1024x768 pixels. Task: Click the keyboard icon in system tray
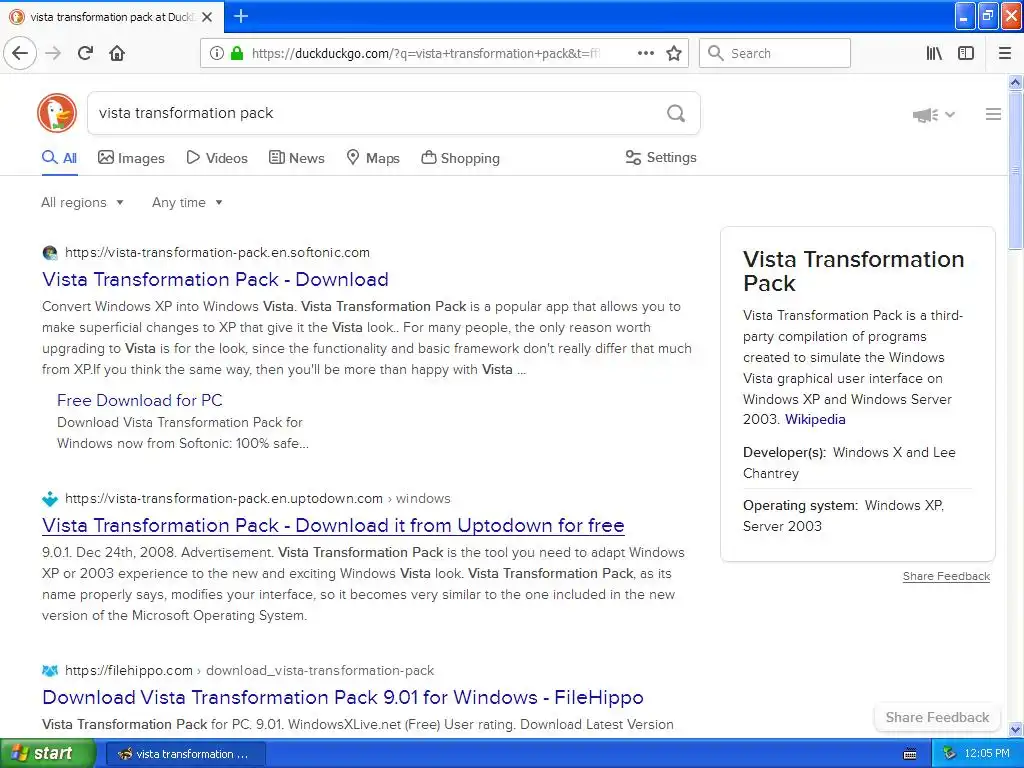tap(910, 754)
